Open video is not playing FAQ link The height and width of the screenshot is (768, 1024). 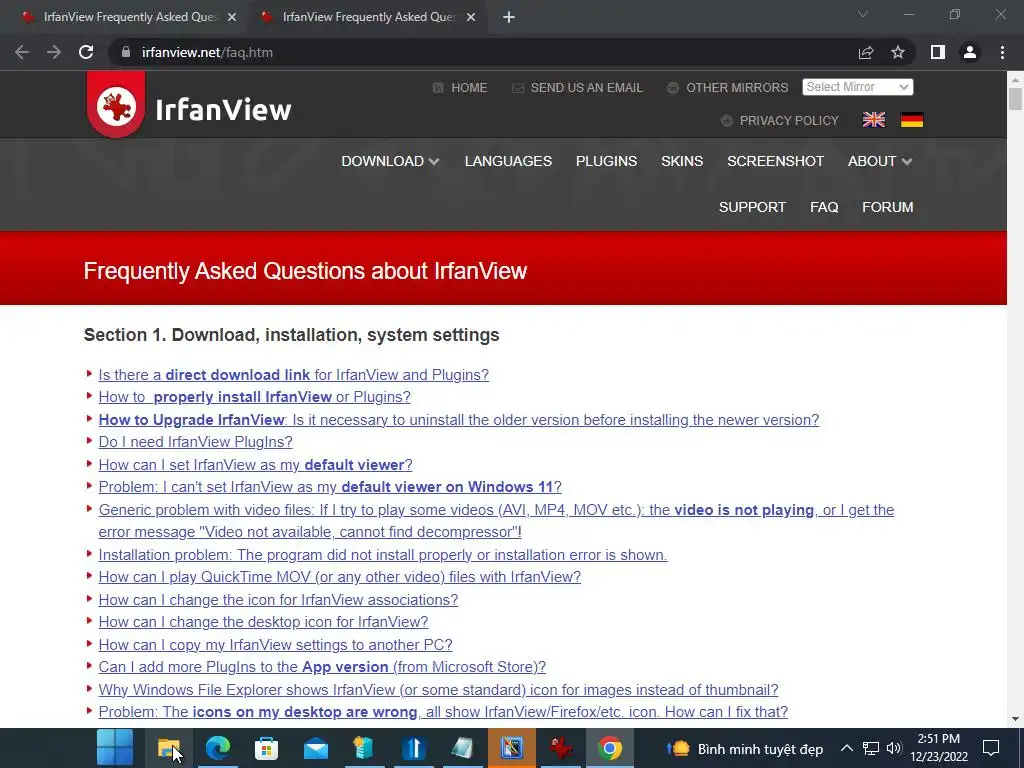496,521
